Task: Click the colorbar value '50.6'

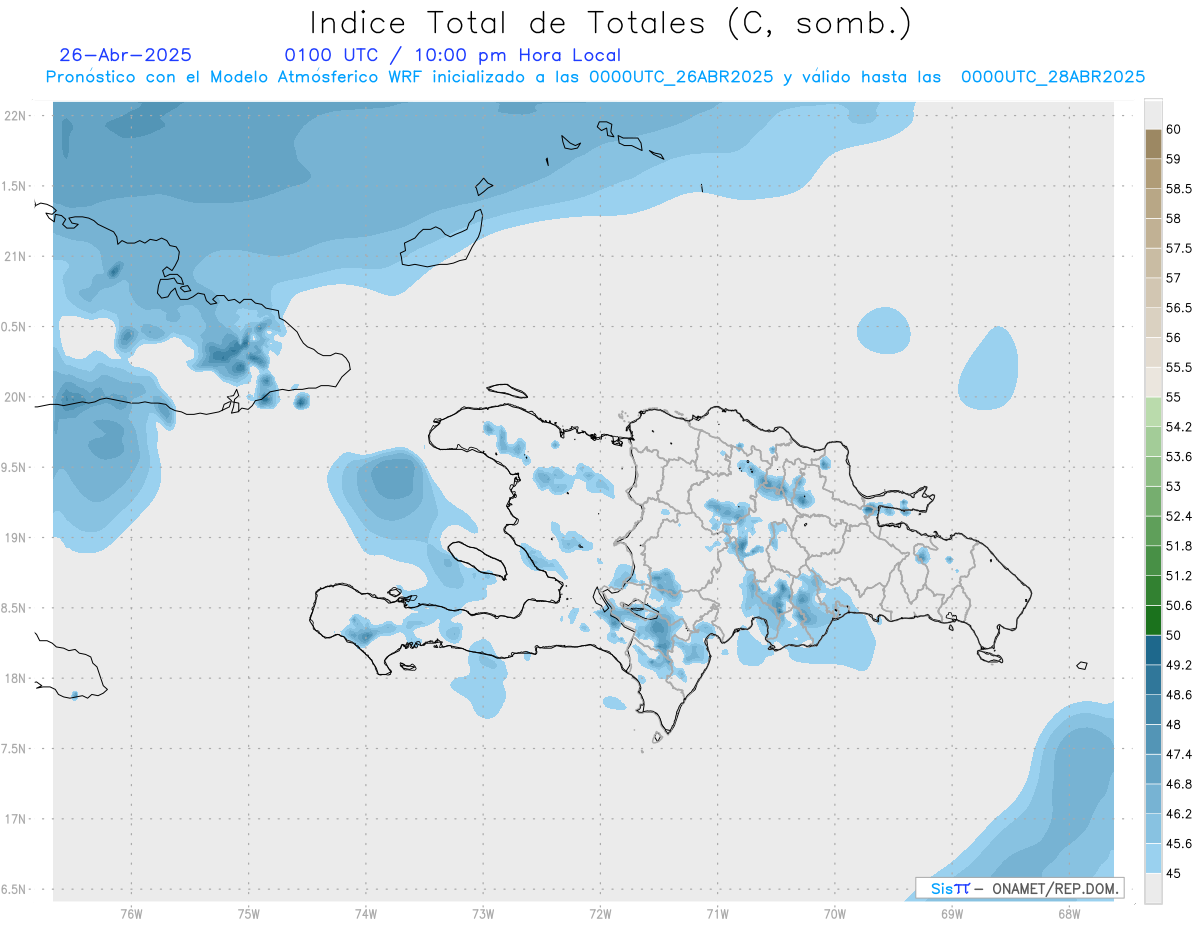Action: click(x=1179, y=606)
